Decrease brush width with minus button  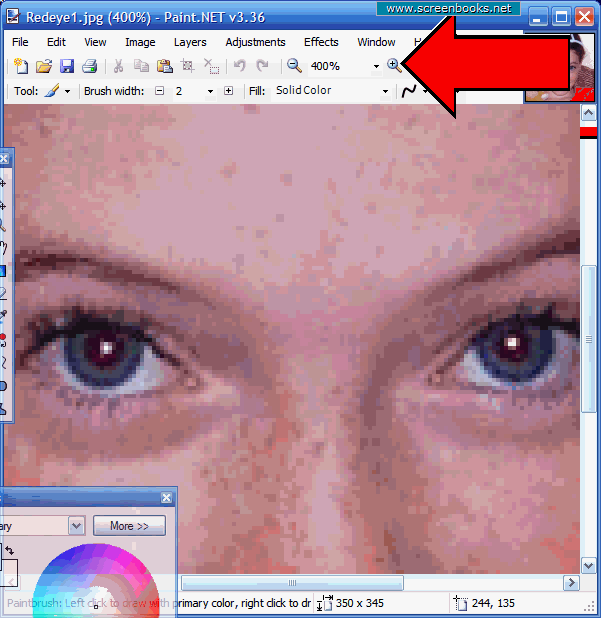click(x=158, y=91)
